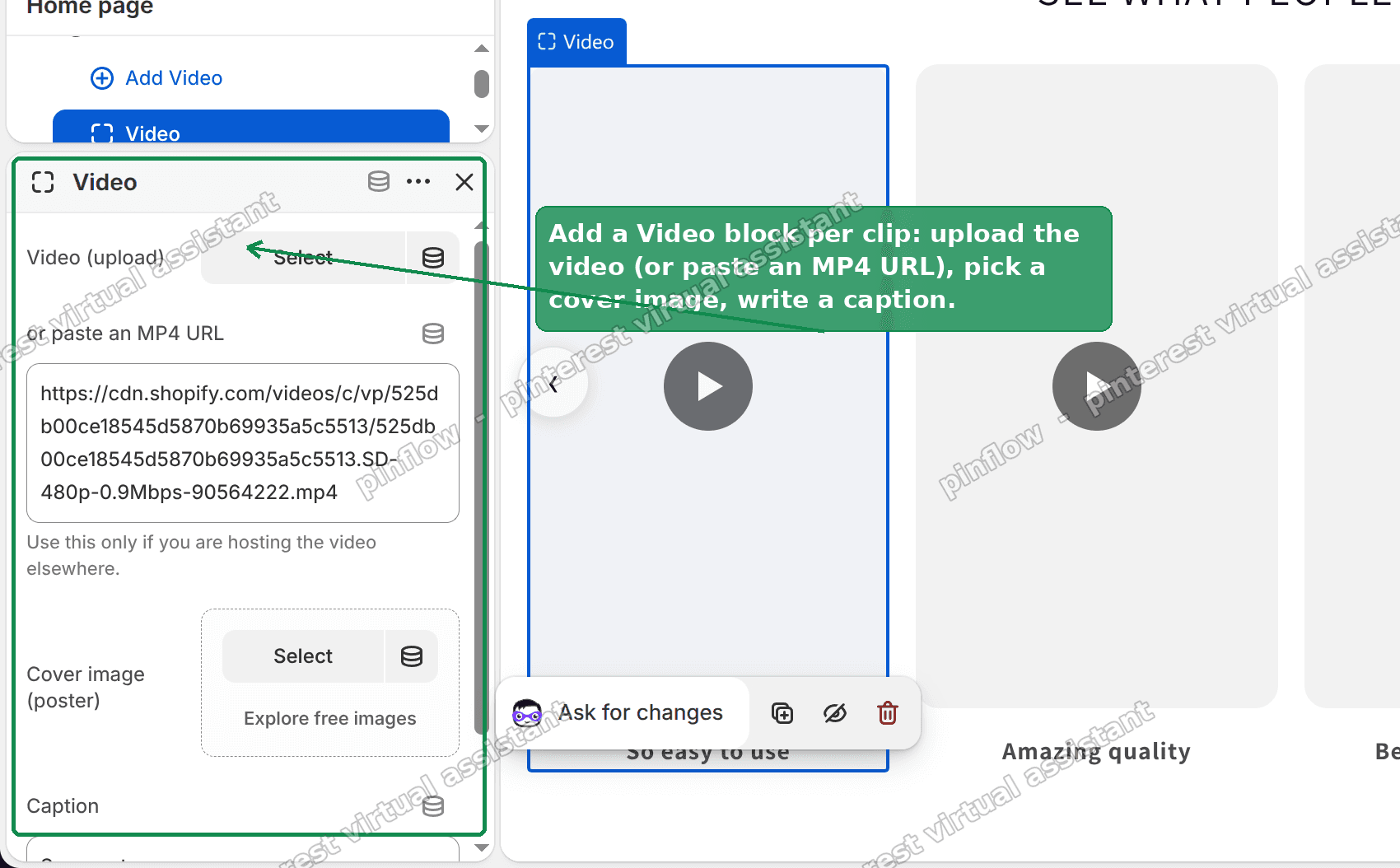1400x868 pixels.
Task: Select the second video card thumbnail
Action: (1097, 386)
